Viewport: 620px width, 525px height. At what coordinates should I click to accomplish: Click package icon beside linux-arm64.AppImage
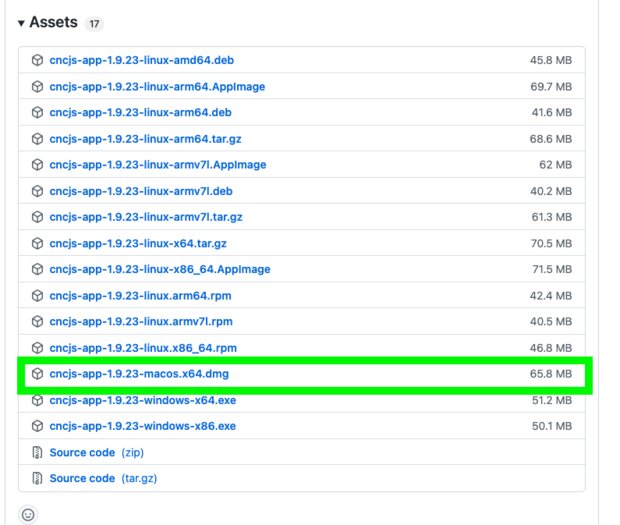[37, 87]
